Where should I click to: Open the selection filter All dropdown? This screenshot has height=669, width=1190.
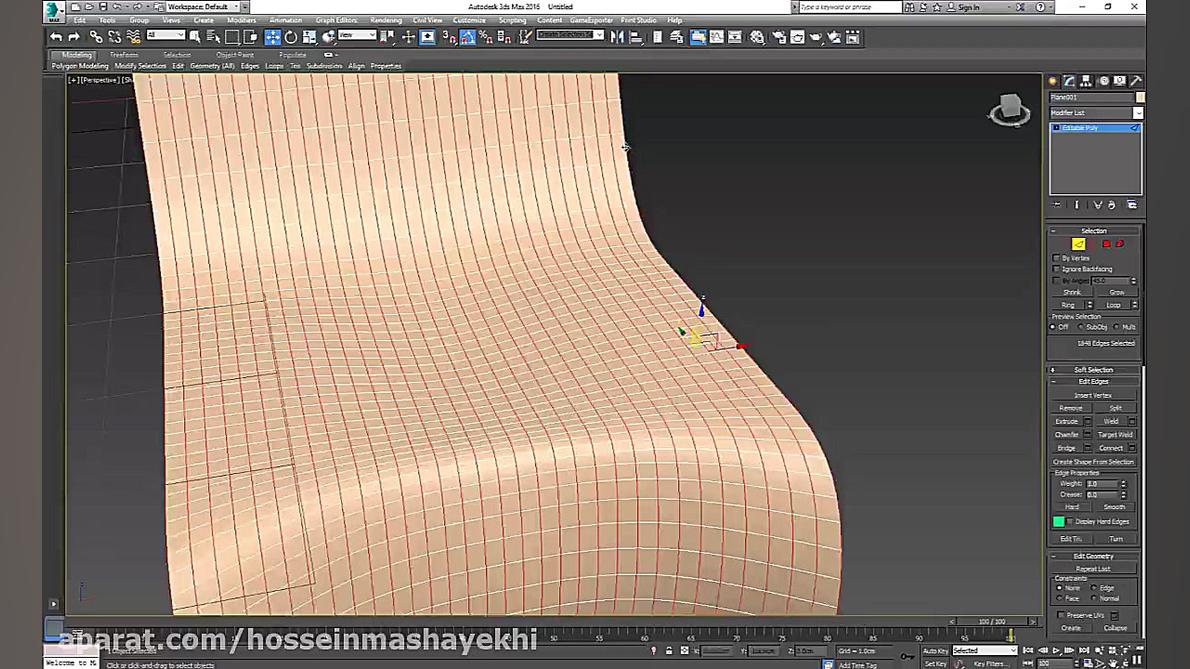point(165,35)
